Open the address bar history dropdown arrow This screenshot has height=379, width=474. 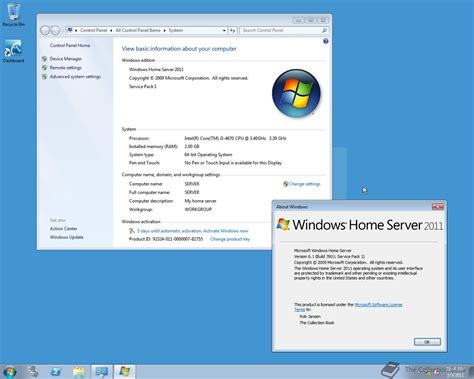[224, 30]
